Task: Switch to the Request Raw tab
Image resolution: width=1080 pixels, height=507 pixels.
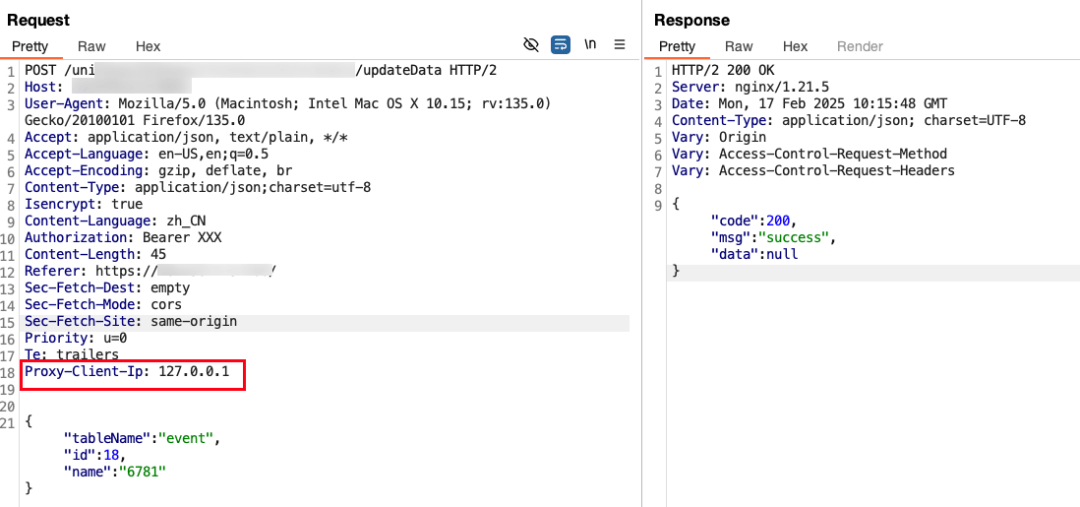Action: coord(91,46)
